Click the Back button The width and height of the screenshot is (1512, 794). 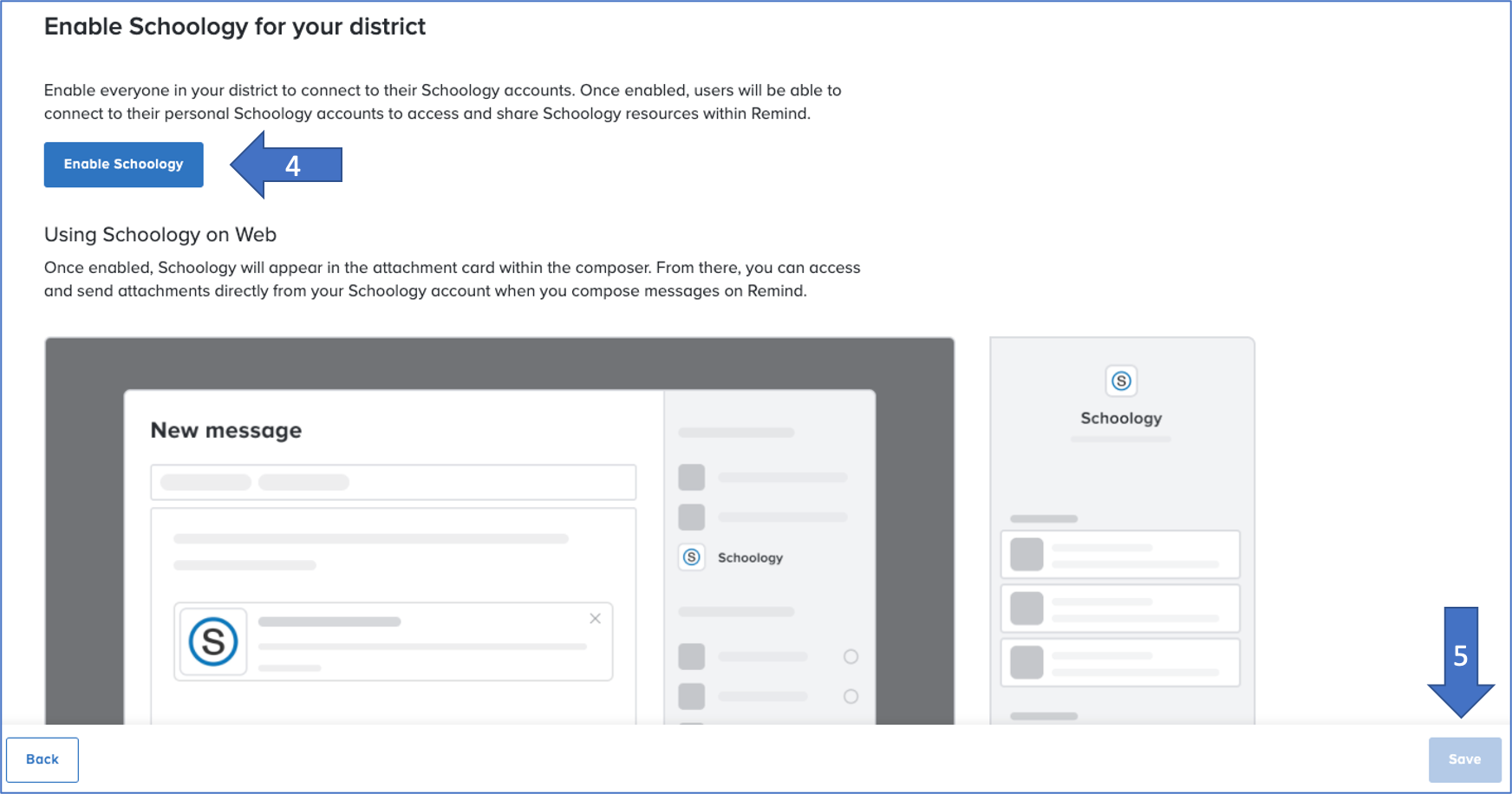point(42,759)
